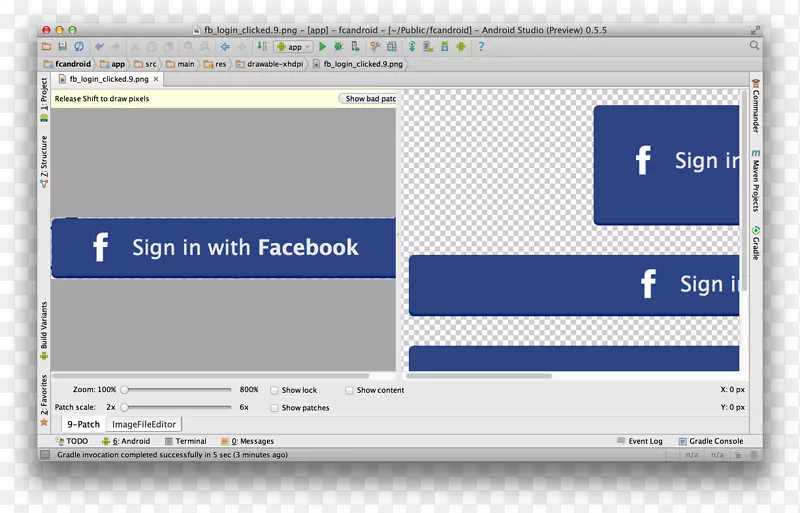Open Help with the question mark icon
The width and height of the screenshot is (800, 513).
coord(481,47)
